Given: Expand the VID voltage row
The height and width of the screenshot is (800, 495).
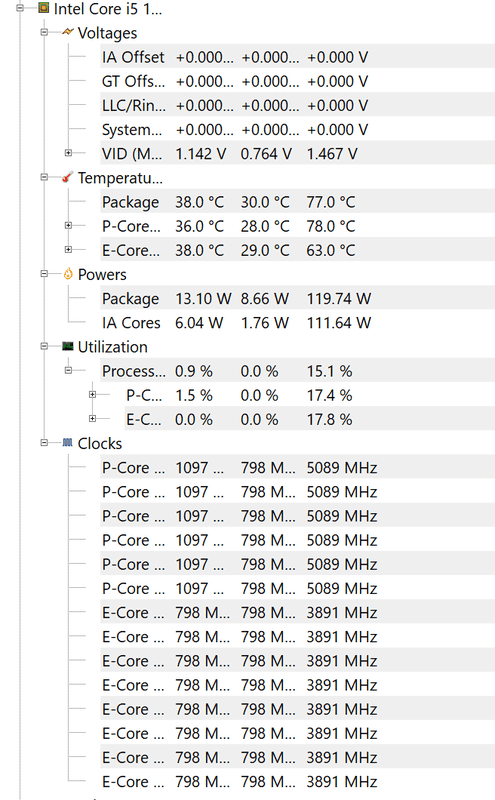Looking at the screenshot, I should [x=68, y=153].
